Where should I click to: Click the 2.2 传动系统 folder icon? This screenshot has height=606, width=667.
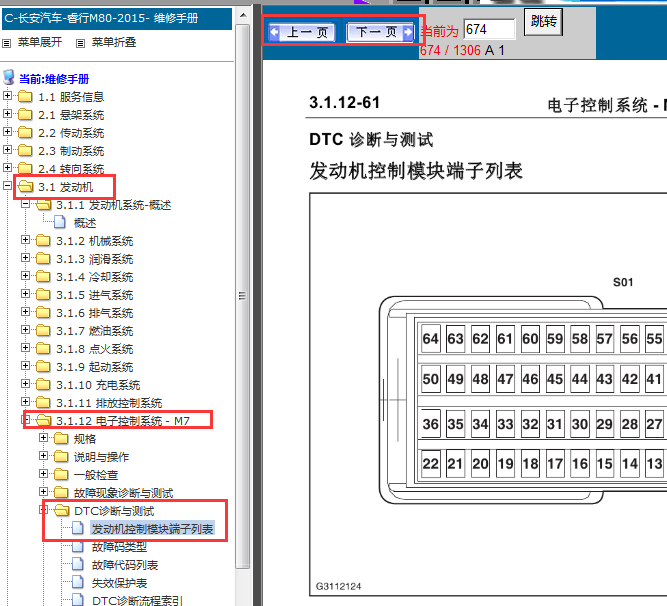(25, 133)
